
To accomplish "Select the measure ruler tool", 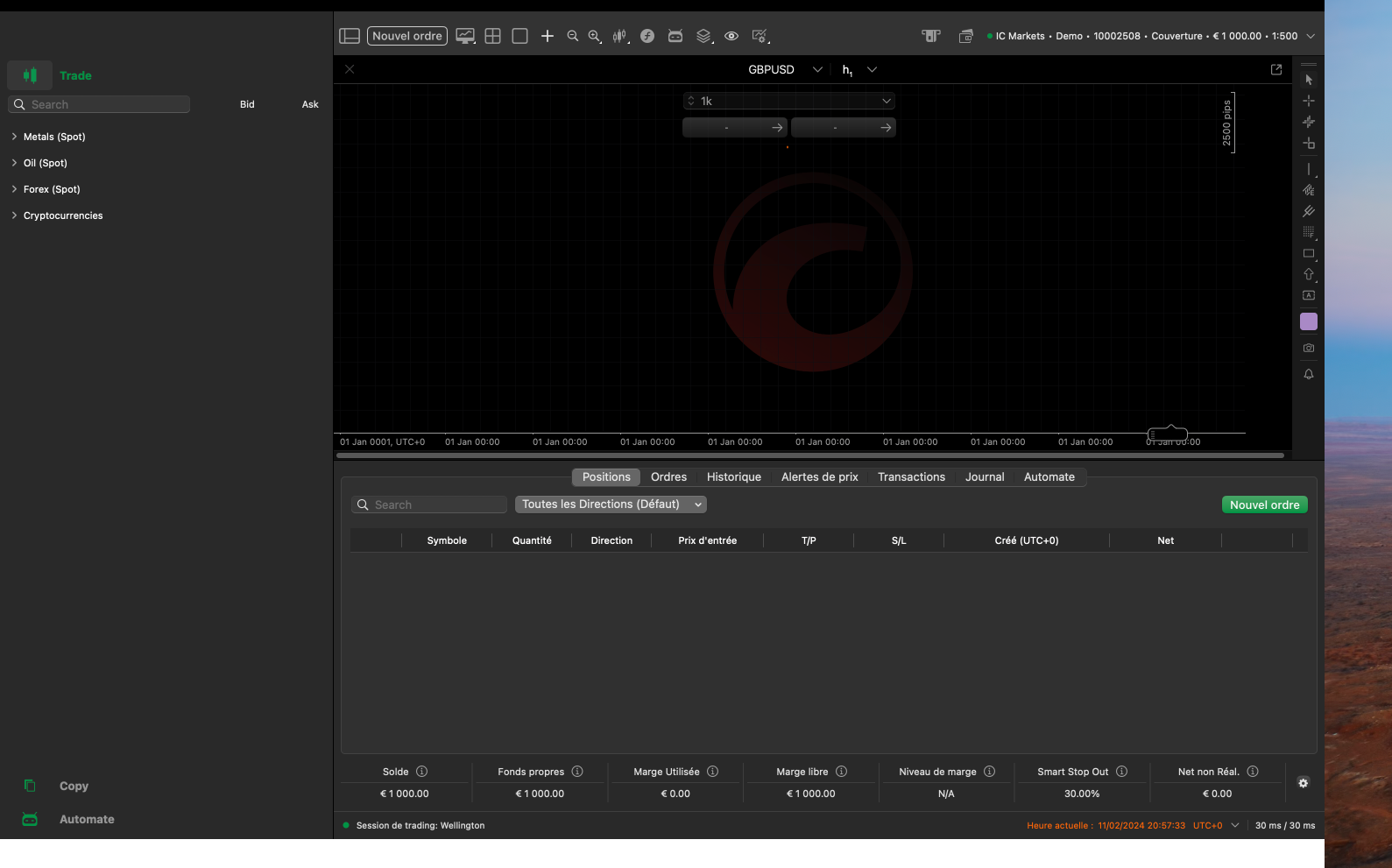I will click(1309, 143).
